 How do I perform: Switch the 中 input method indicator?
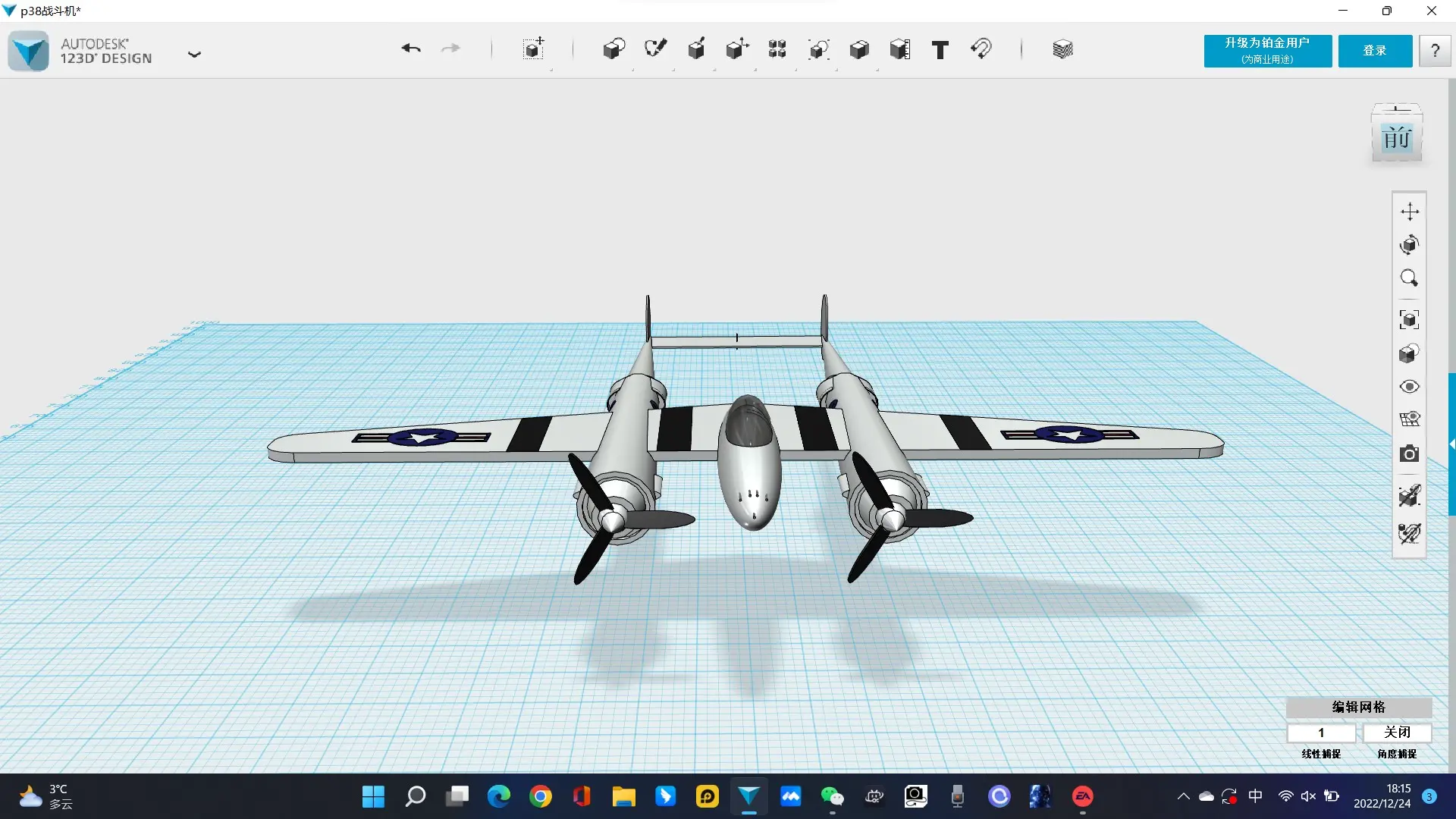pyautogui.click(x=1256, y=796)
